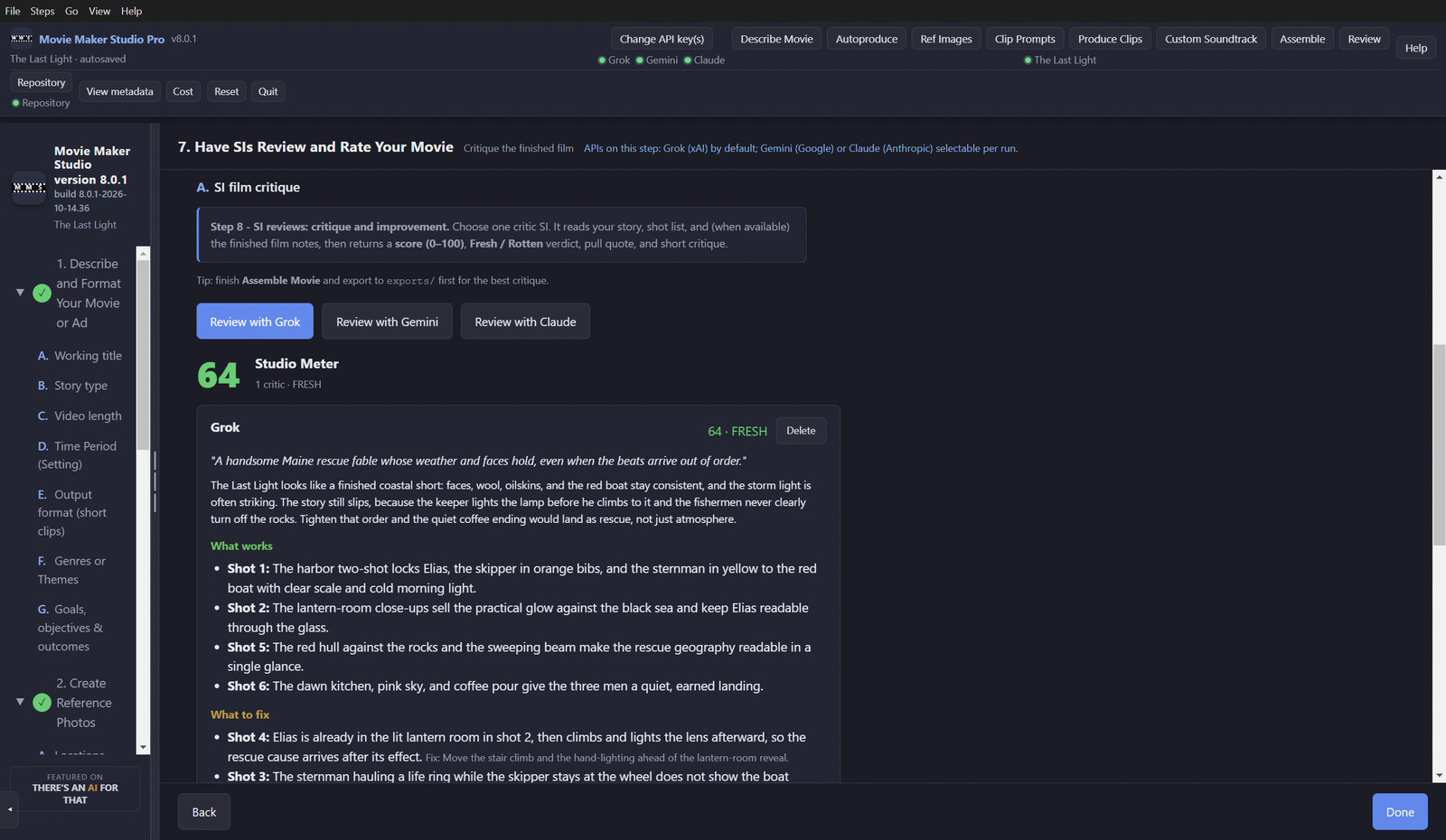Select the Review step in the toolbar
1446x840 pixels.
(x=1365, y=39)
